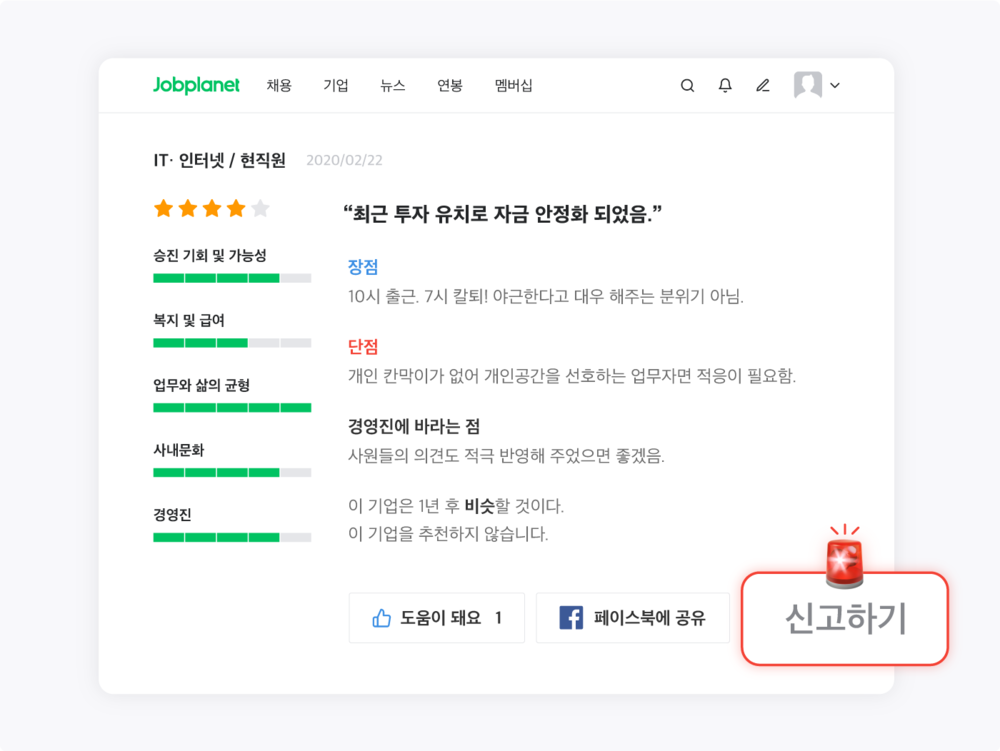Click the thumbs-up helpful icon
The width and height of the screenshot is (1000, 751).
click(x=381, y=618)
